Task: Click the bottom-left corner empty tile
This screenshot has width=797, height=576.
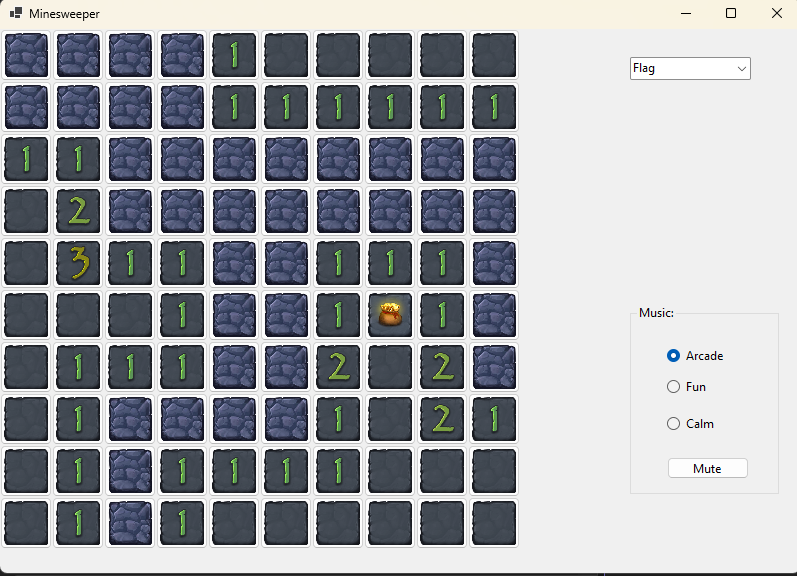Action: point(26,523)
